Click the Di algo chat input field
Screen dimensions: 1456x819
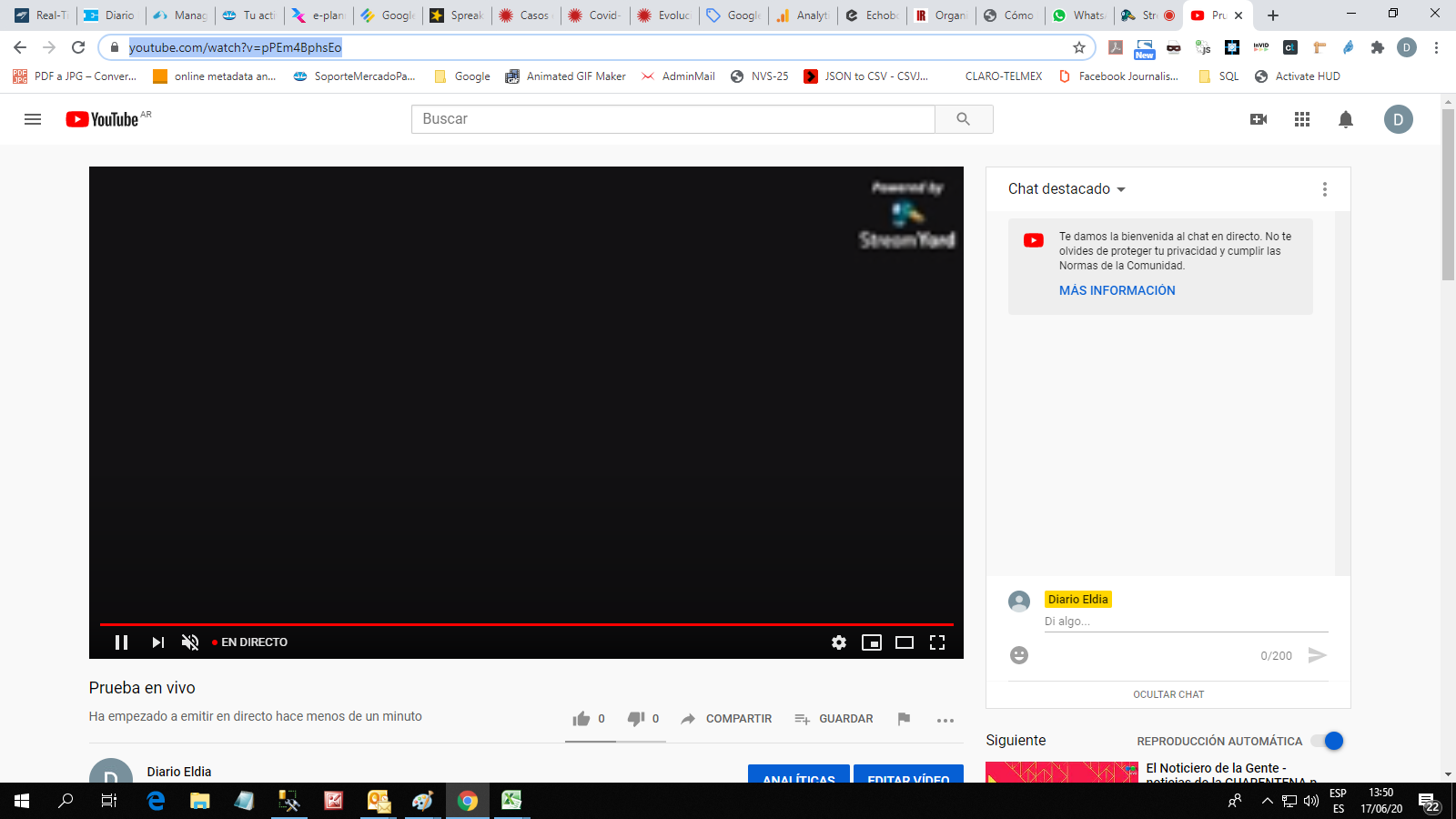tap(1183, 621)
